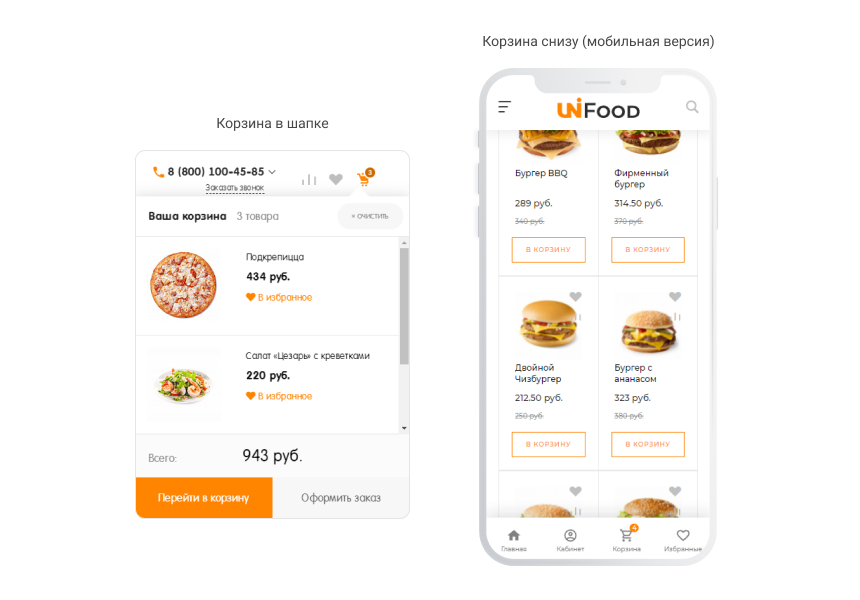Image resolution: width=860 pixels, height=600 pixels.
Task: Click Перейти в корзину button
Action: tap(204, 497)
